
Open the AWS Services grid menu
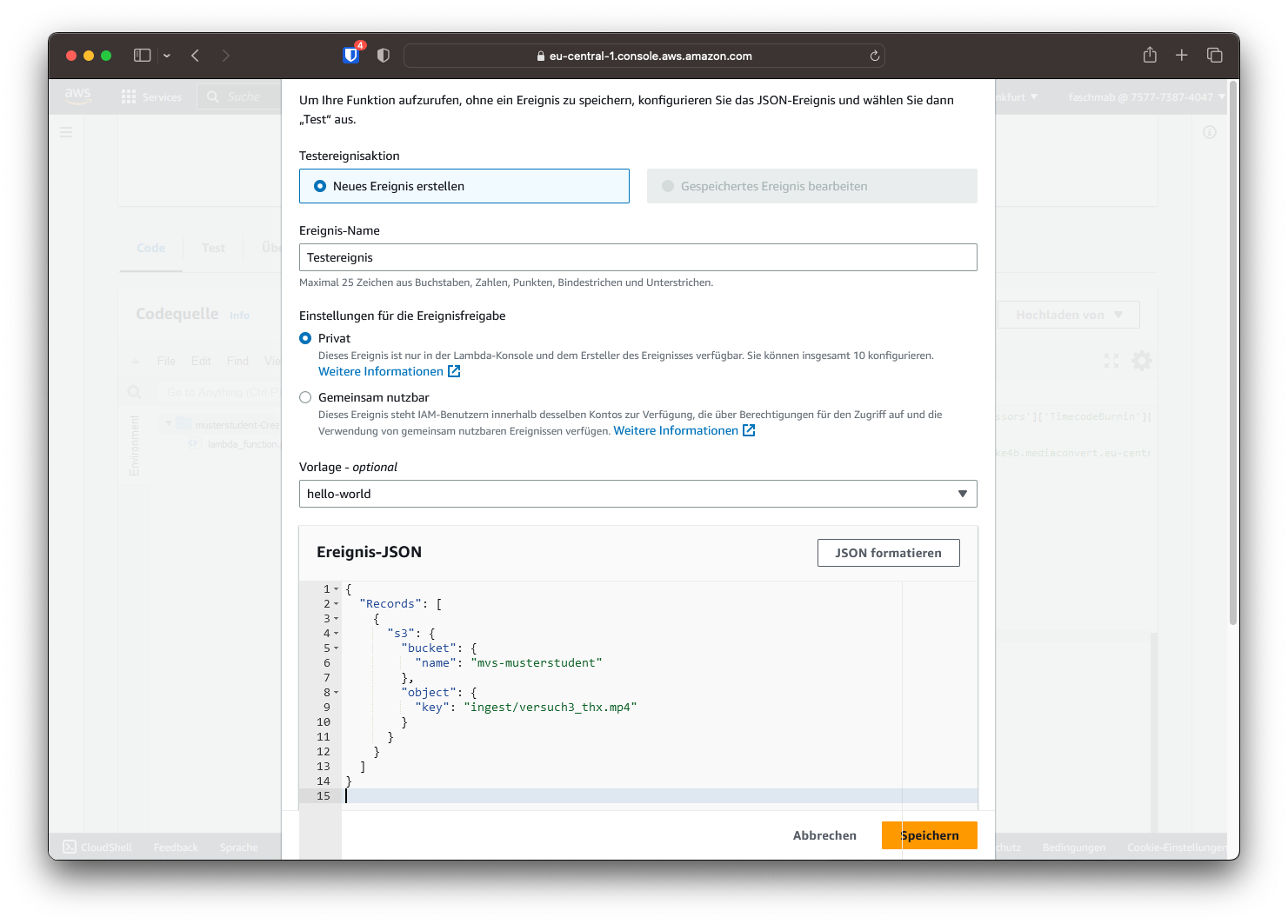pos(151,97)
